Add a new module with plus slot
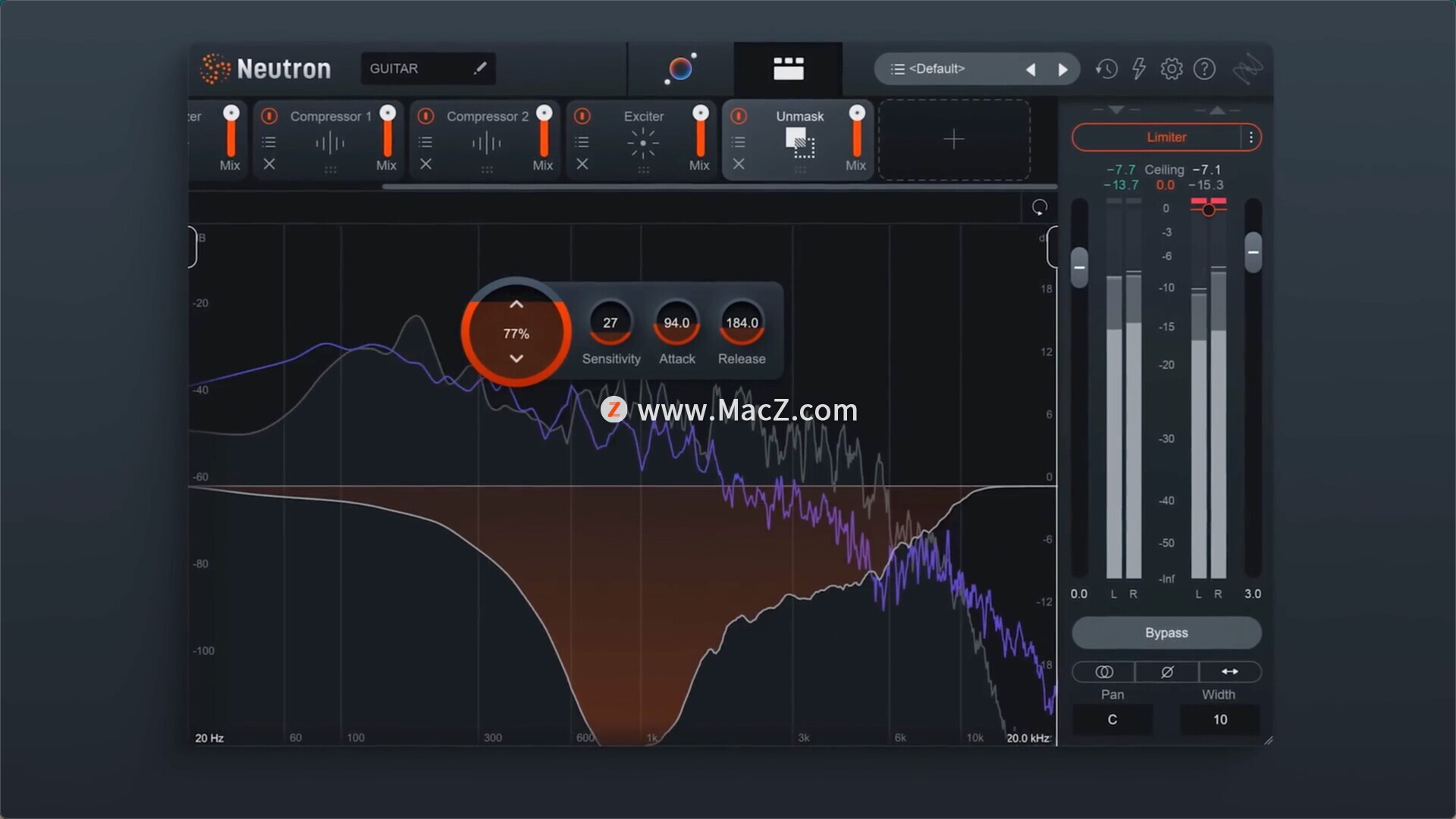The width and height of the screenshot is (1456, 819). tap(954, 140)
